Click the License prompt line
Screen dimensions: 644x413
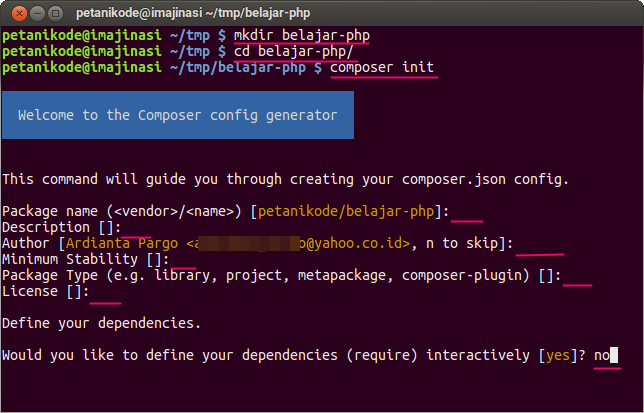click(x=45, y=291)
